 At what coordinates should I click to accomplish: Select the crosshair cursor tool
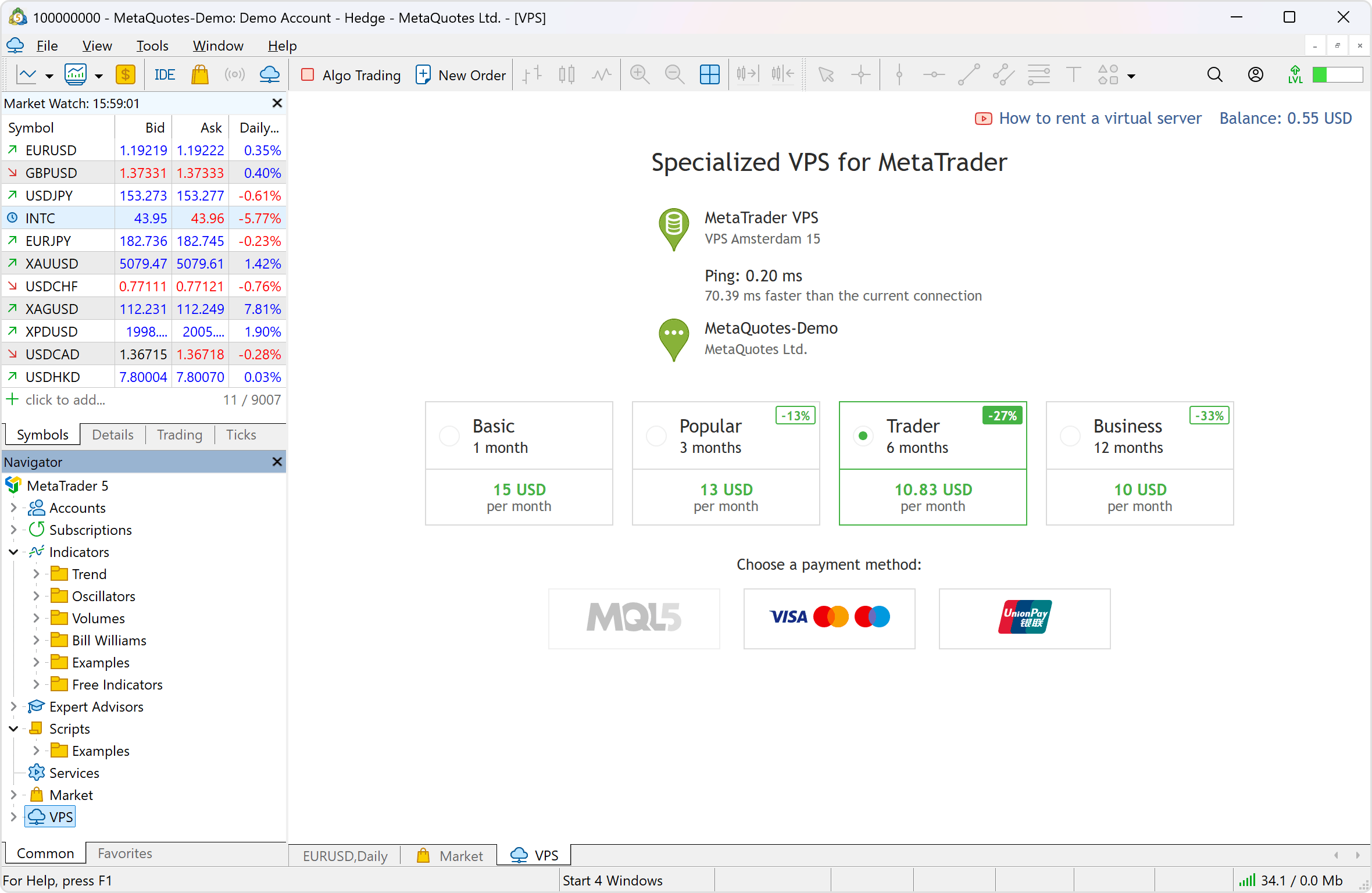[x=860, y=75]
